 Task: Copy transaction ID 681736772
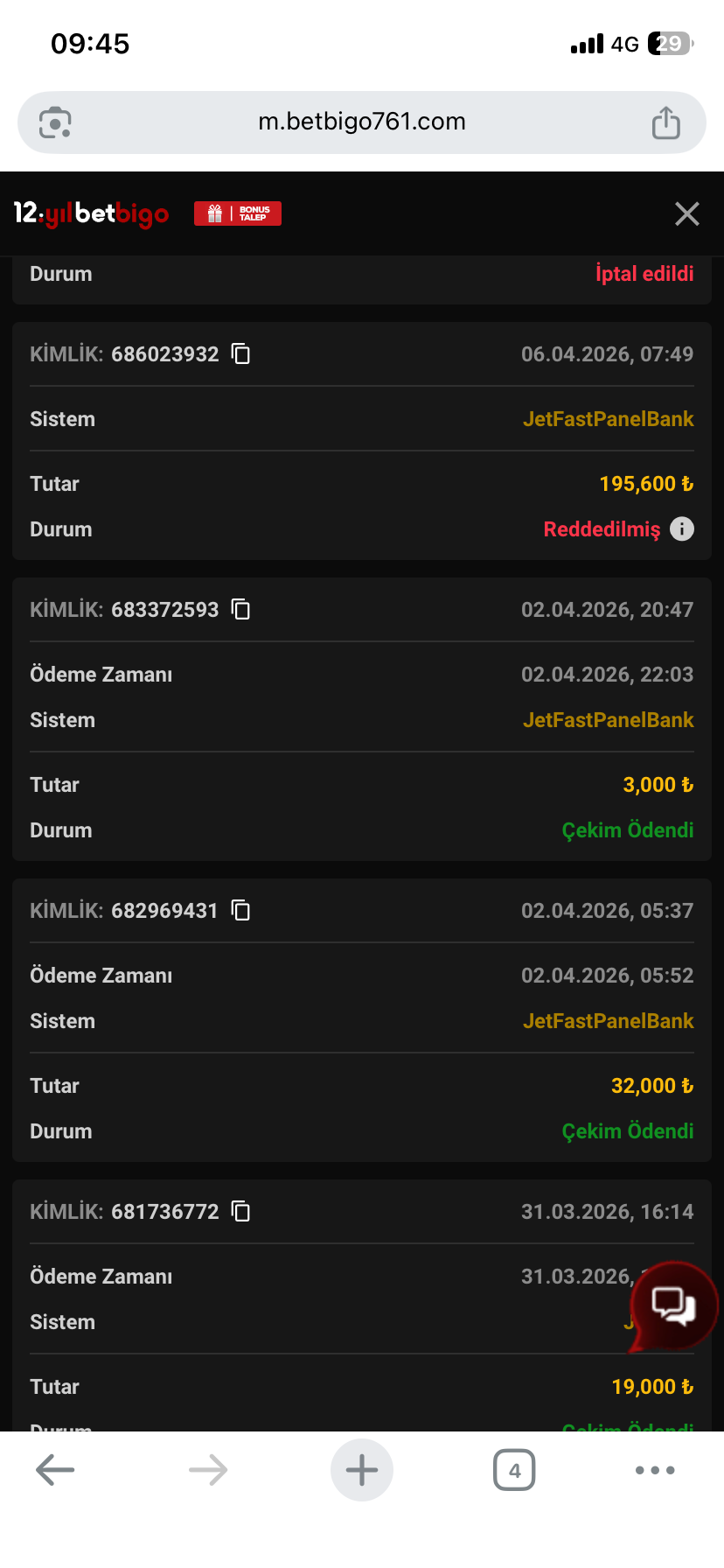(x=240, y=1212)
